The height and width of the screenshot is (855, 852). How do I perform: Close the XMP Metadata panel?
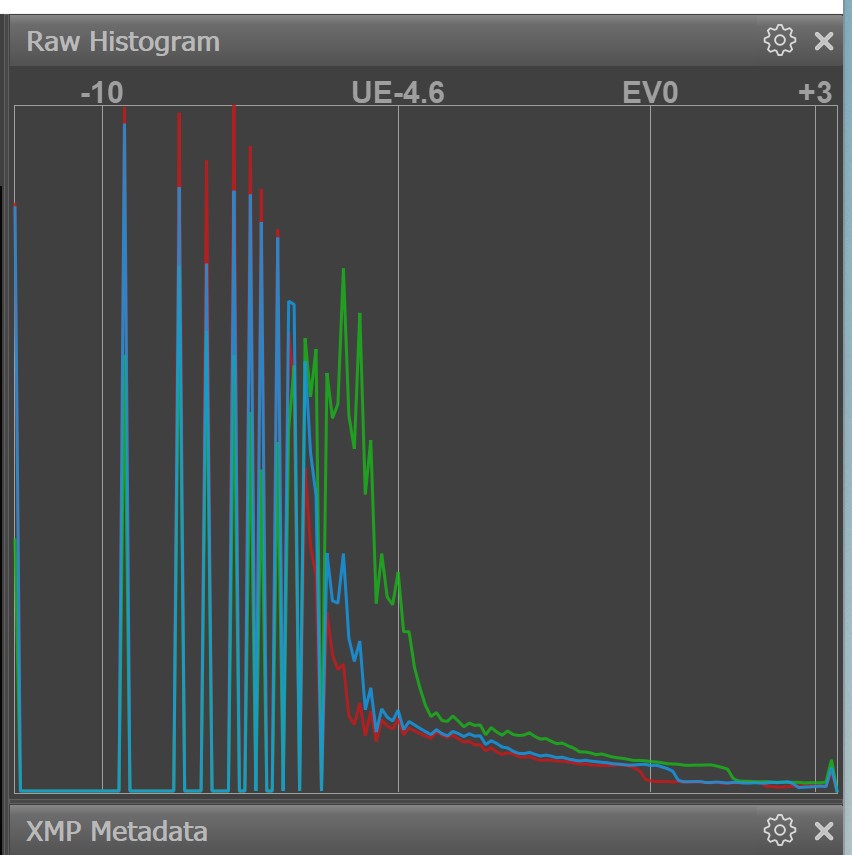(824, 830)
